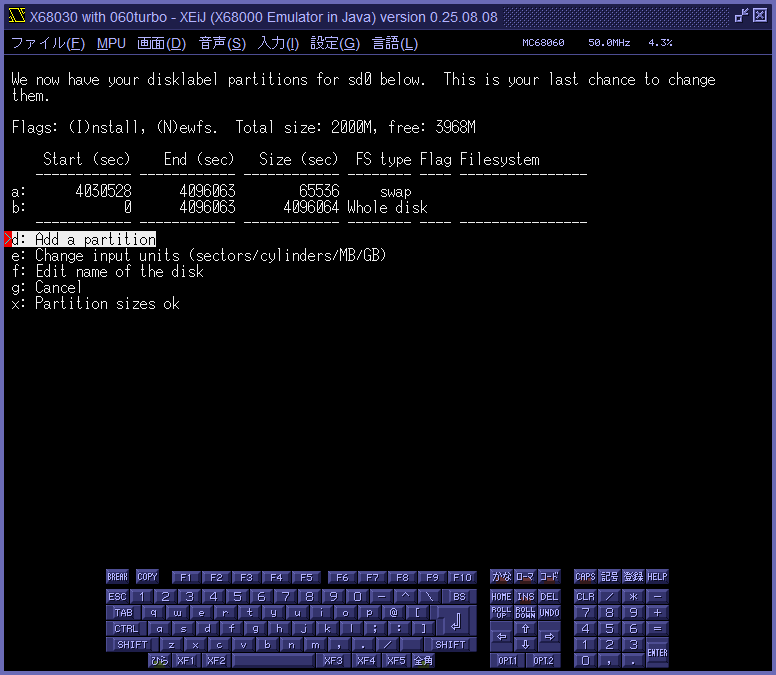Click the left SHIFT key
The height and width of the screenshot is (675, 776).
132,644
